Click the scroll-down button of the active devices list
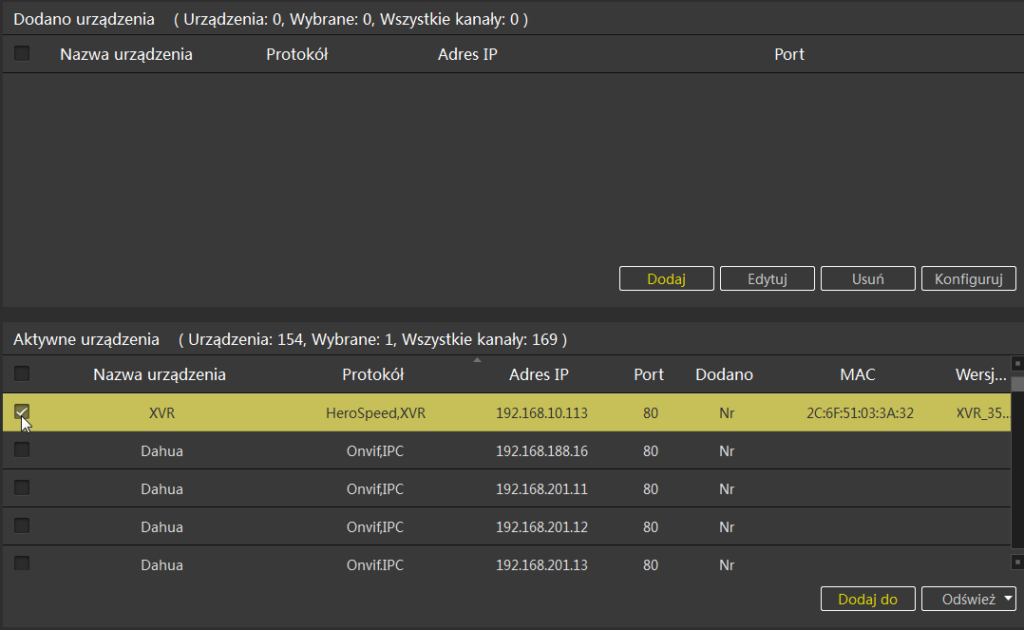 coord(1017,562)
